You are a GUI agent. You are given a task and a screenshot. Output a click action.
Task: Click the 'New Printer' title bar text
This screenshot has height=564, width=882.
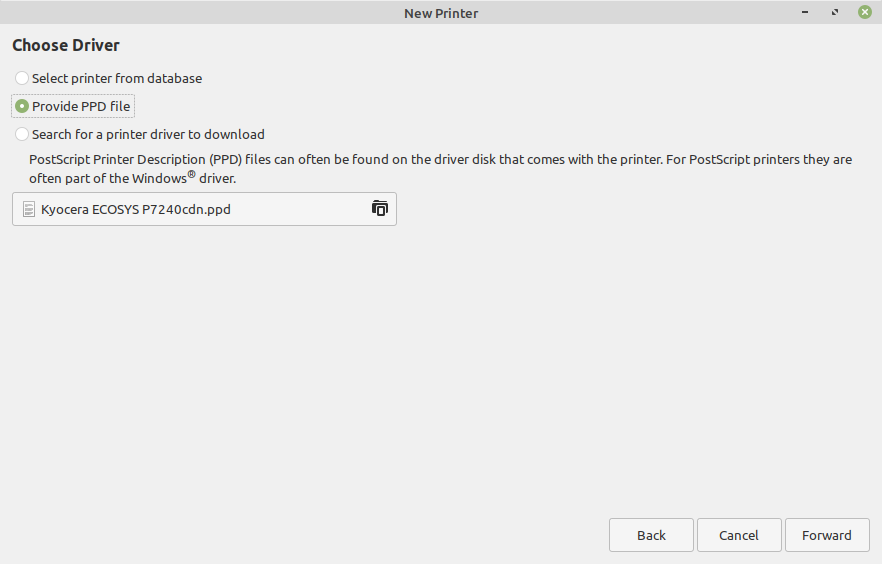(441, 13)
